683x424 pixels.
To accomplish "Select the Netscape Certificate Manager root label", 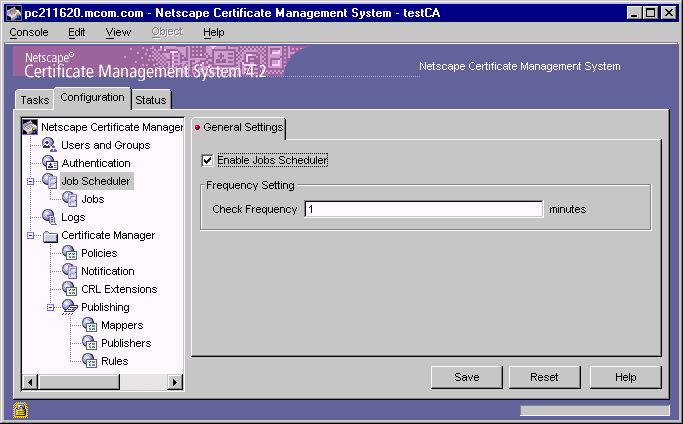I will pyautogui.click(x=112, y=127).
